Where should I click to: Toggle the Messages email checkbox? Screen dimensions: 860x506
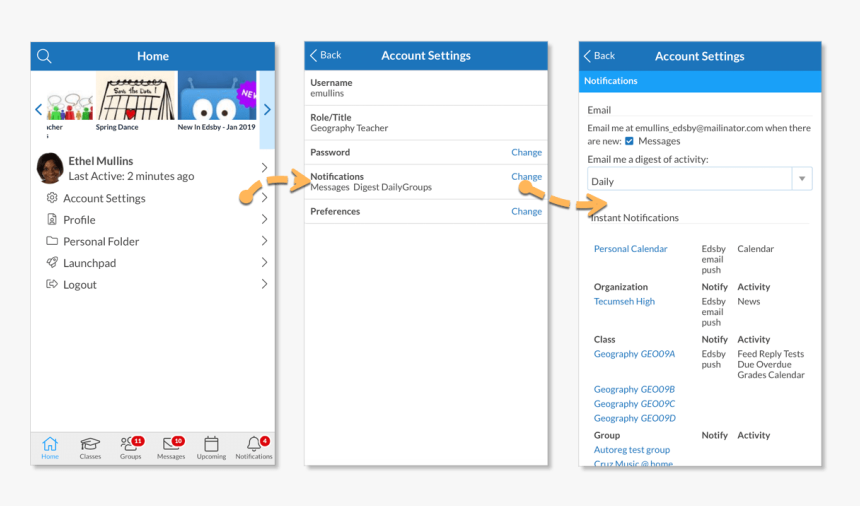click(x=629, y=141)
